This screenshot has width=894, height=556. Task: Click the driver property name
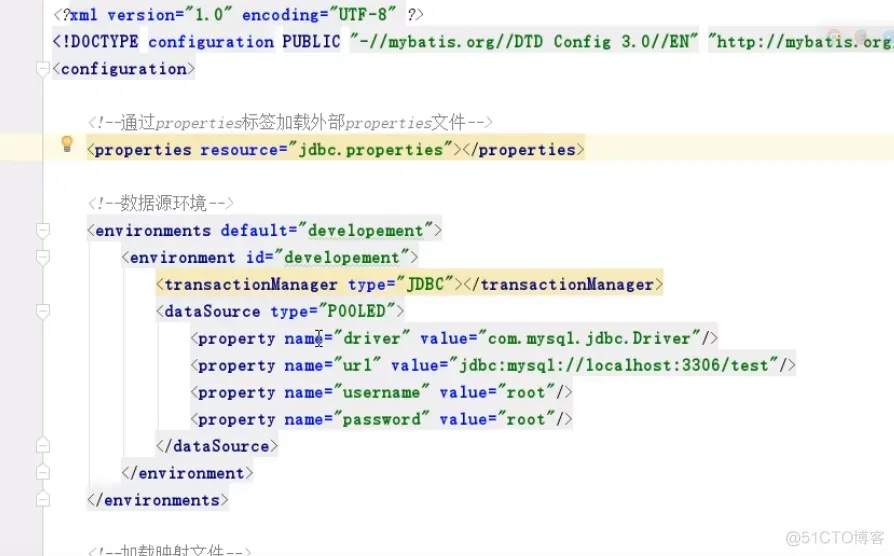tap(372, 338)
